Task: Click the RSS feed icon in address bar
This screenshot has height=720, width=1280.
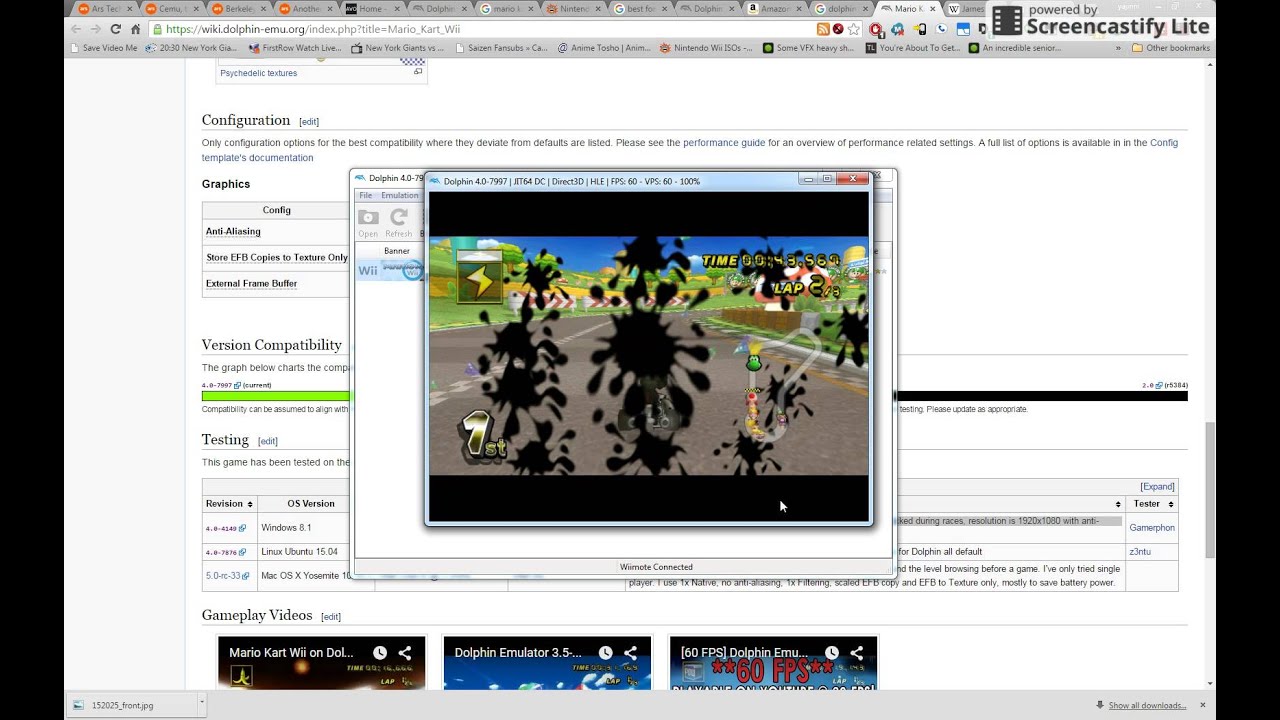Action: 823,29
